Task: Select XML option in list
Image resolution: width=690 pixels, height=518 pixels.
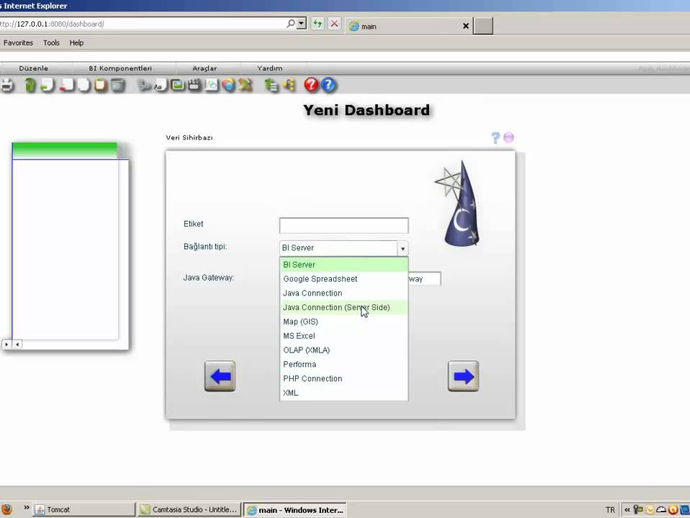Action: (x=344, y=393)
